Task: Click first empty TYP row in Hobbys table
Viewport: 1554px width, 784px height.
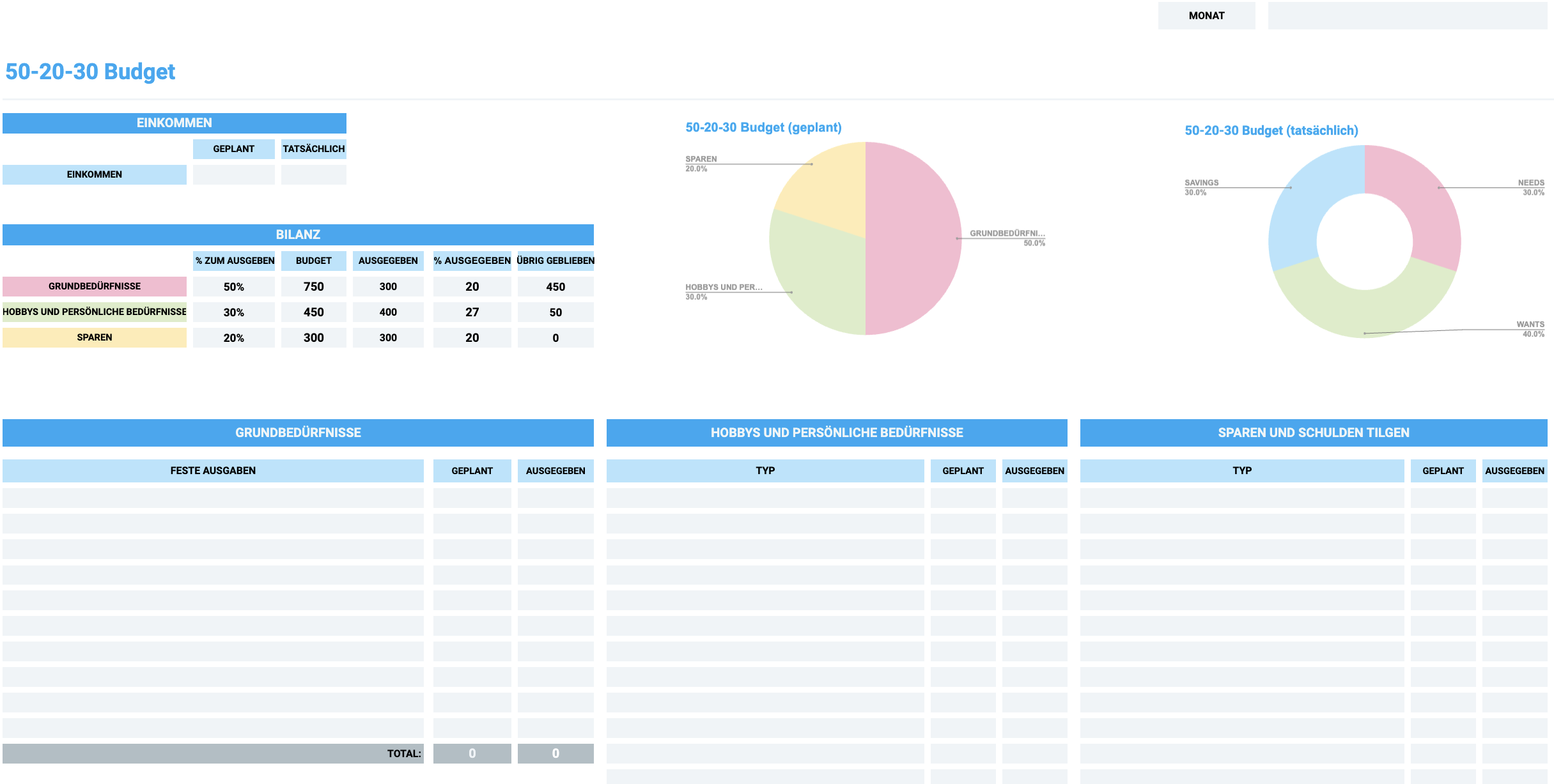Action: coord(765,498)
